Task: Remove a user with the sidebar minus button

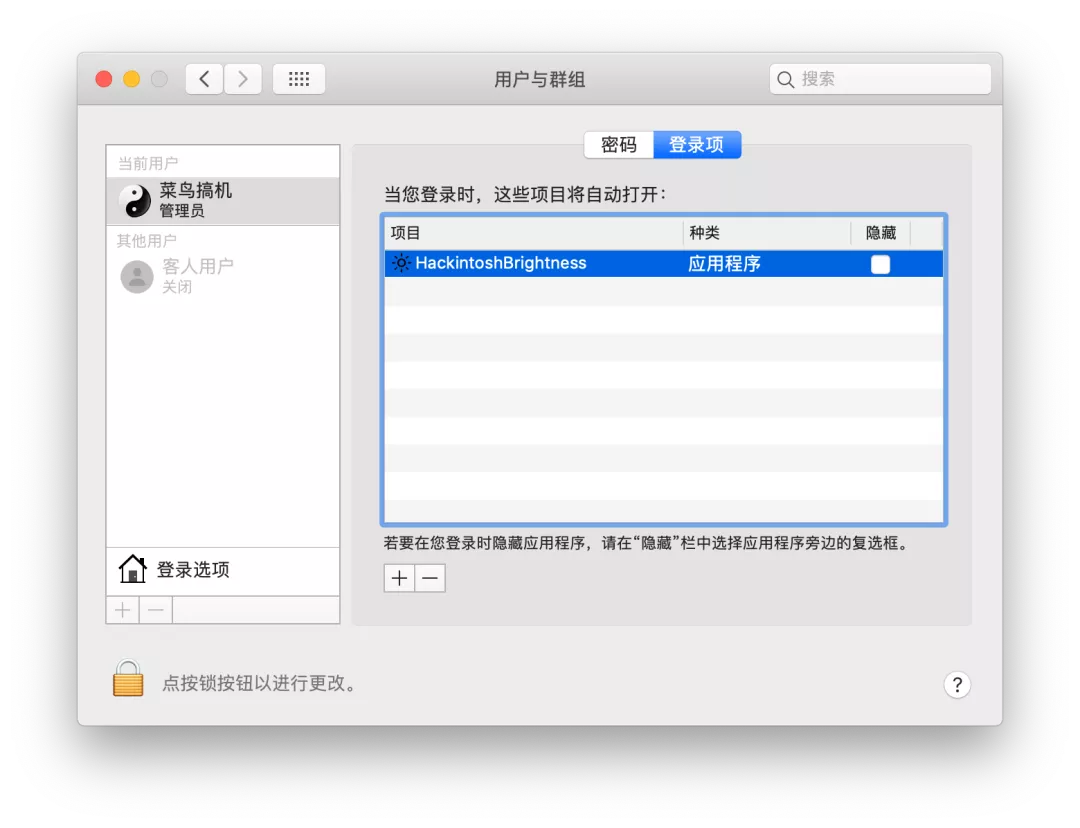Action: [156, 610]
